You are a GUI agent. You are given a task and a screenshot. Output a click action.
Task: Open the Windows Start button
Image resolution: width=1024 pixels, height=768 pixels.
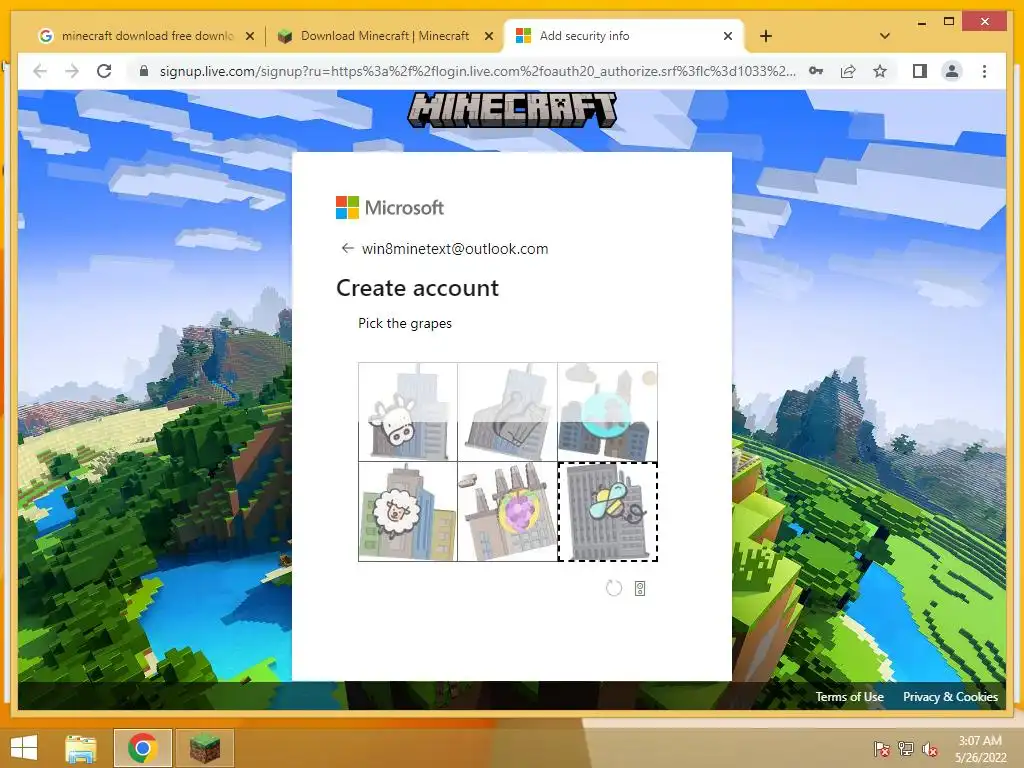coord(24,748)
